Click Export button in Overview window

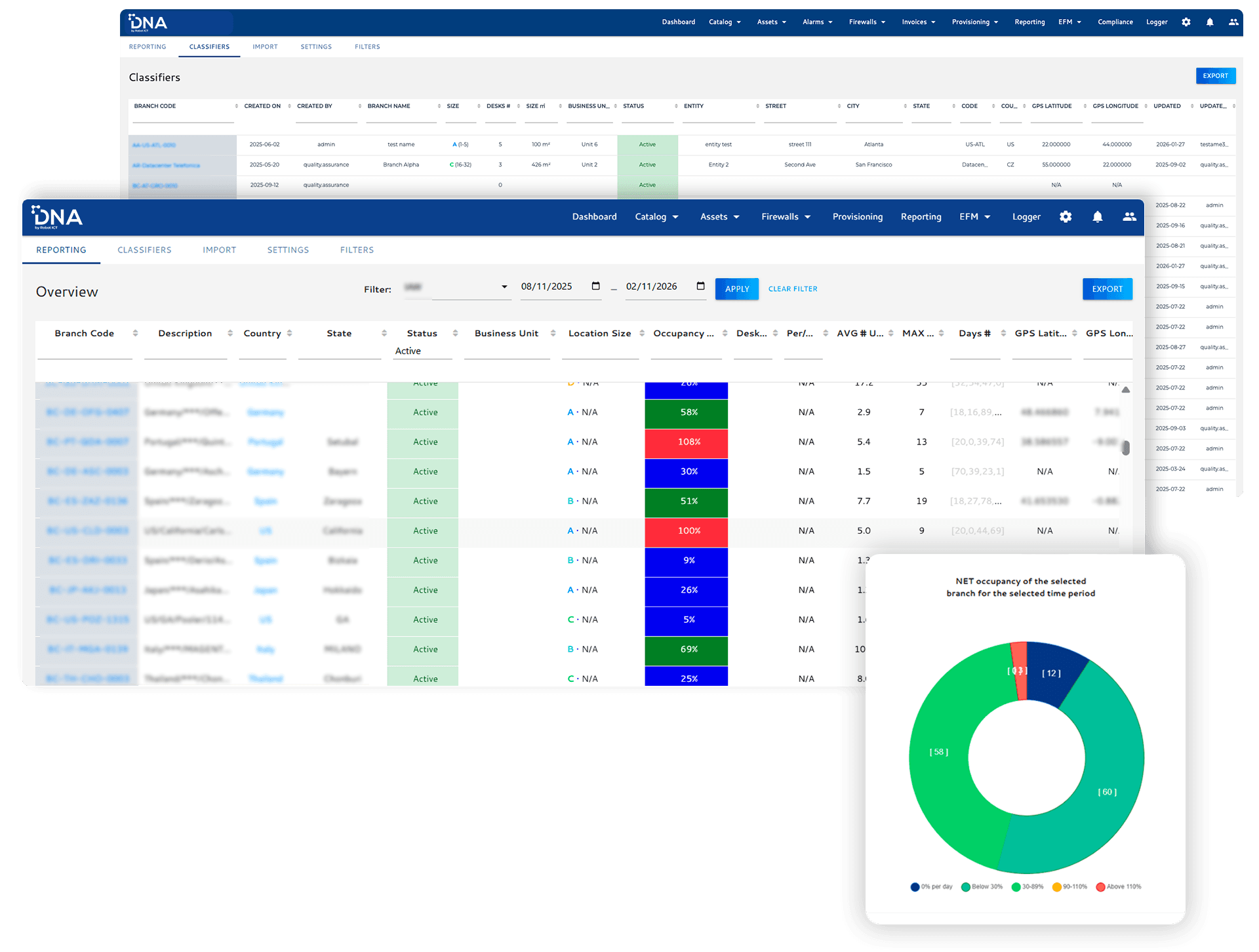click(x=1107, y=289)
